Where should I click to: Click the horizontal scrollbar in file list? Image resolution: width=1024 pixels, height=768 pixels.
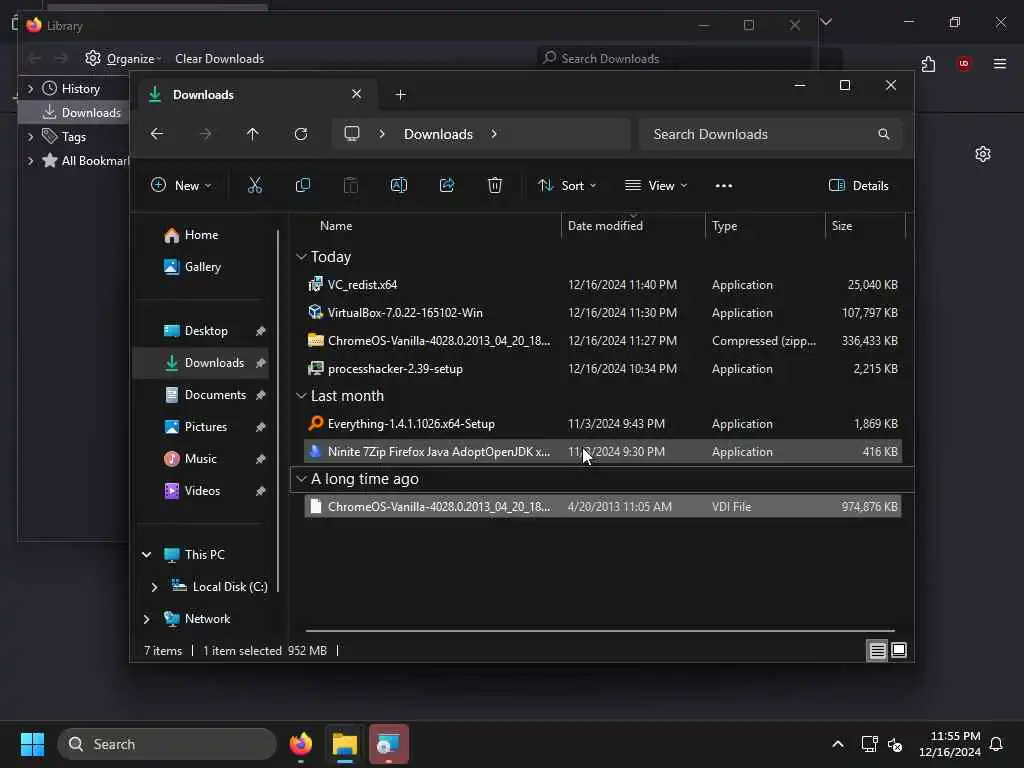click(x=600, y=631)
